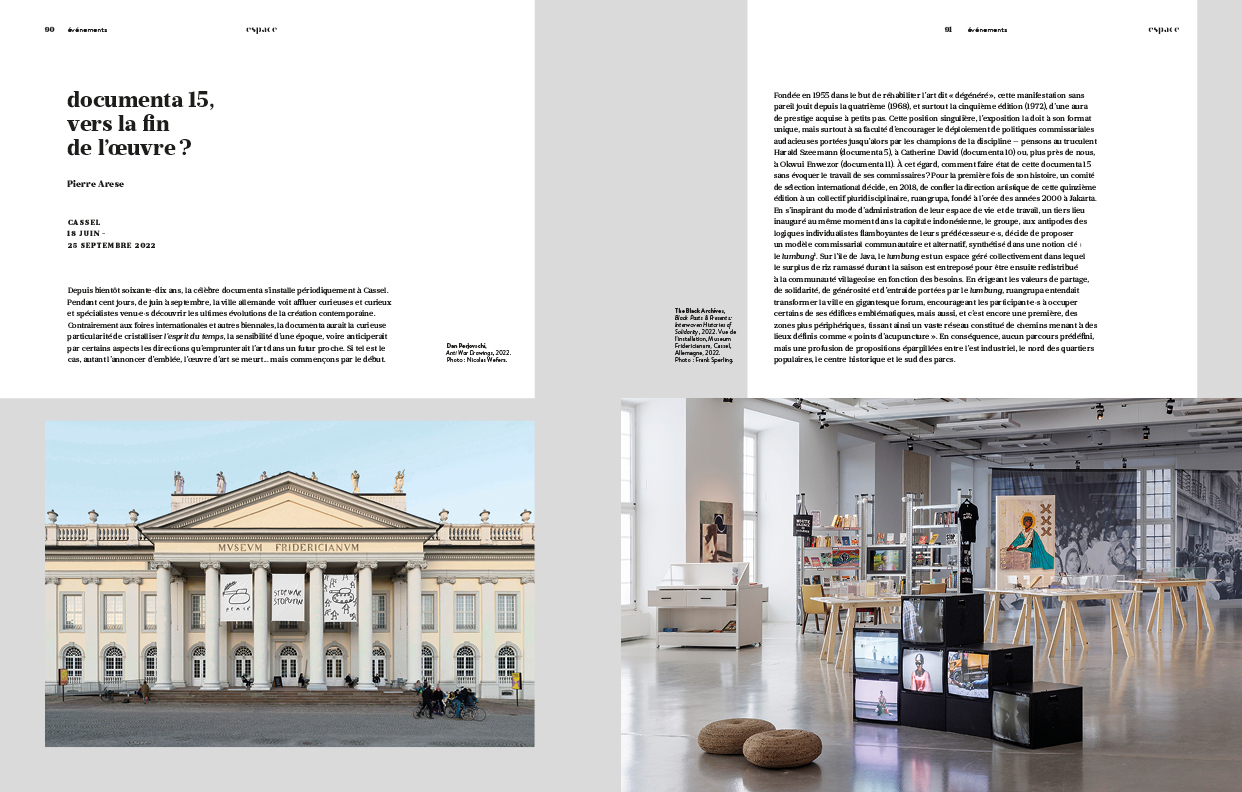1242x792 pixels.
Task: Click the "espace" logo on left page
Action: click(x=262, y=29)
